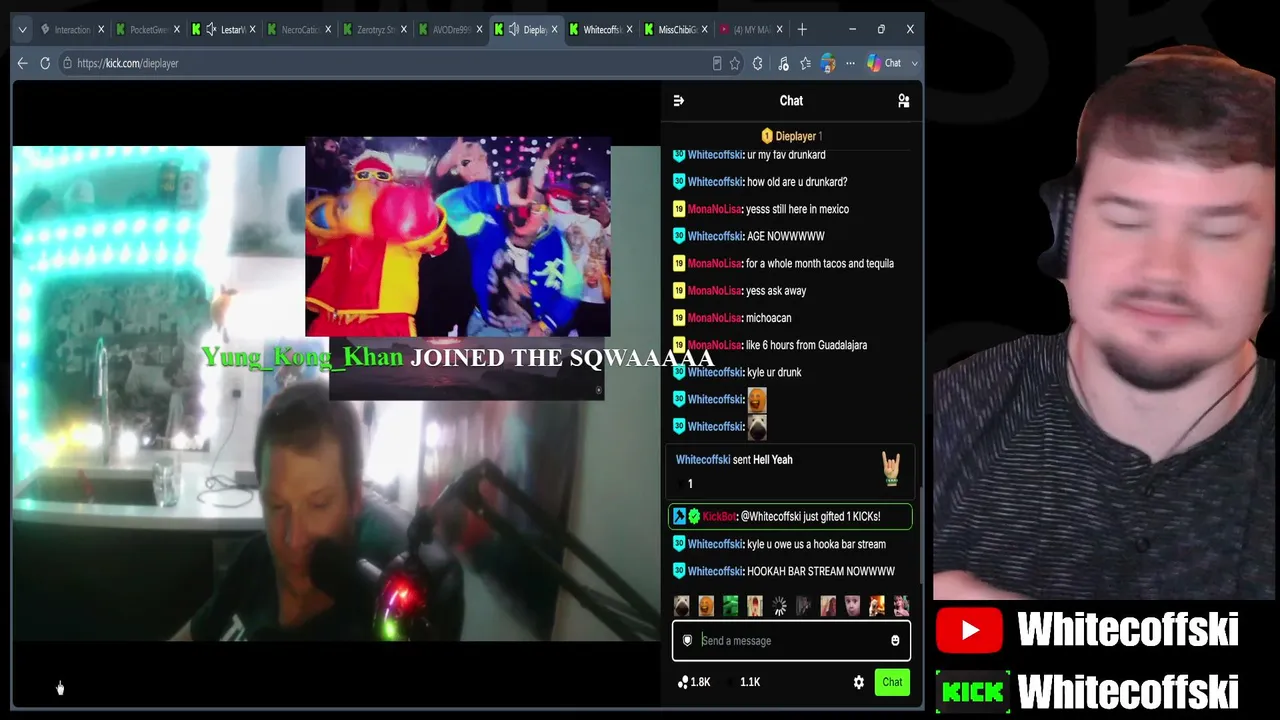Open Whitecoffski's name on 'ur my fav drunkard'
This screenshot has height=720, width=1280.
(715, 155)
